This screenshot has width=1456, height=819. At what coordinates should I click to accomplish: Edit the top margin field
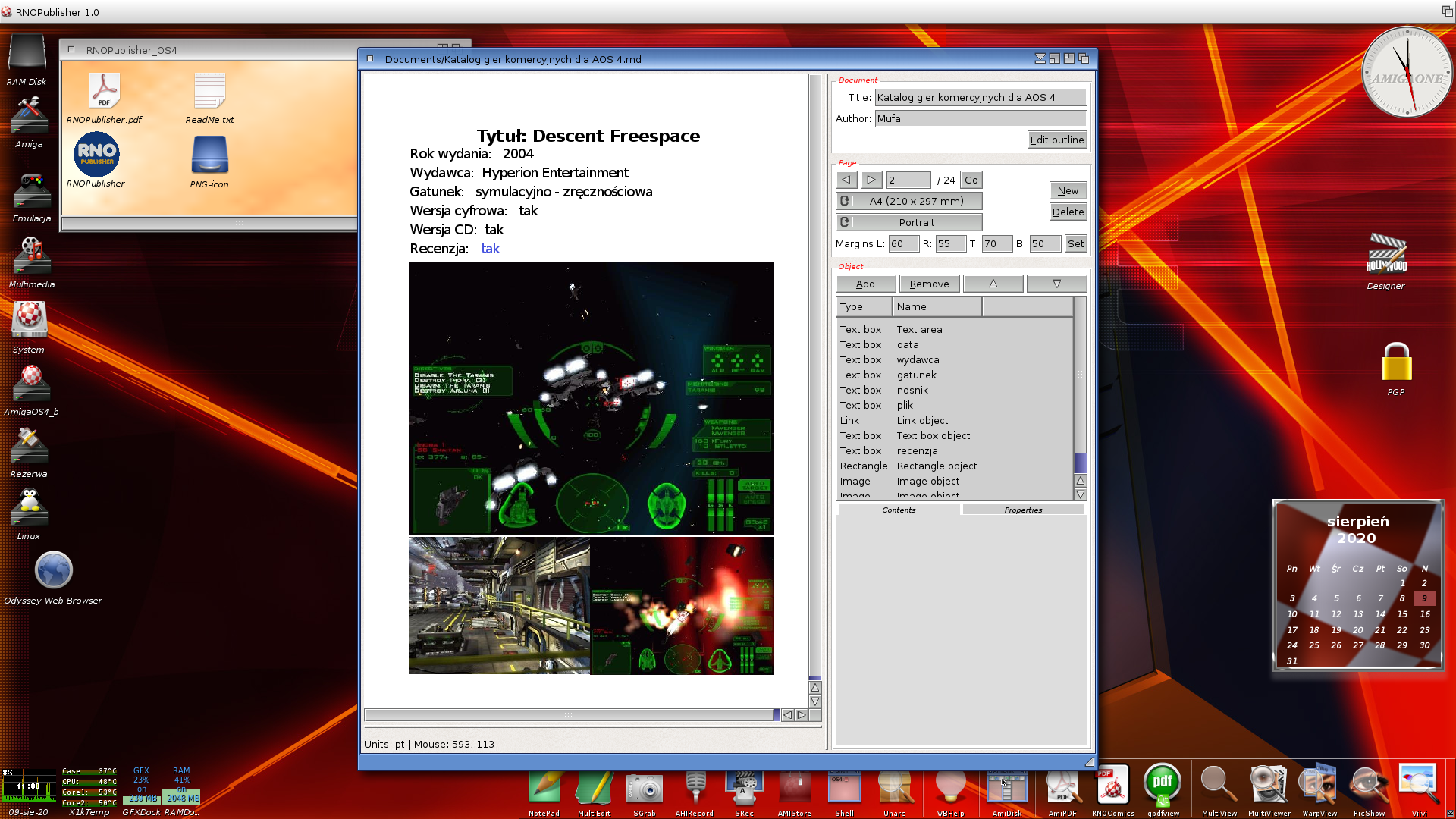coord(997,243)
